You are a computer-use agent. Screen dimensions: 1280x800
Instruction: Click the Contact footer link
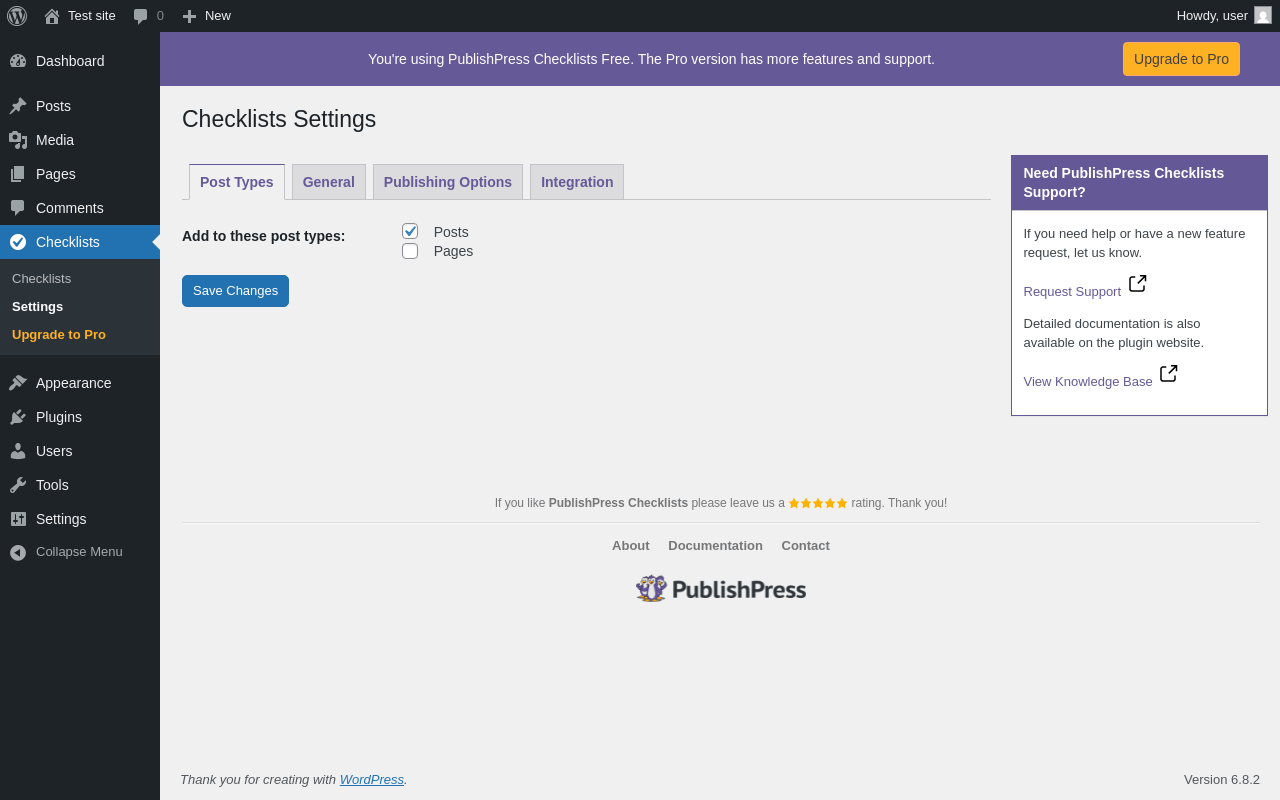[x=806, y=546]
